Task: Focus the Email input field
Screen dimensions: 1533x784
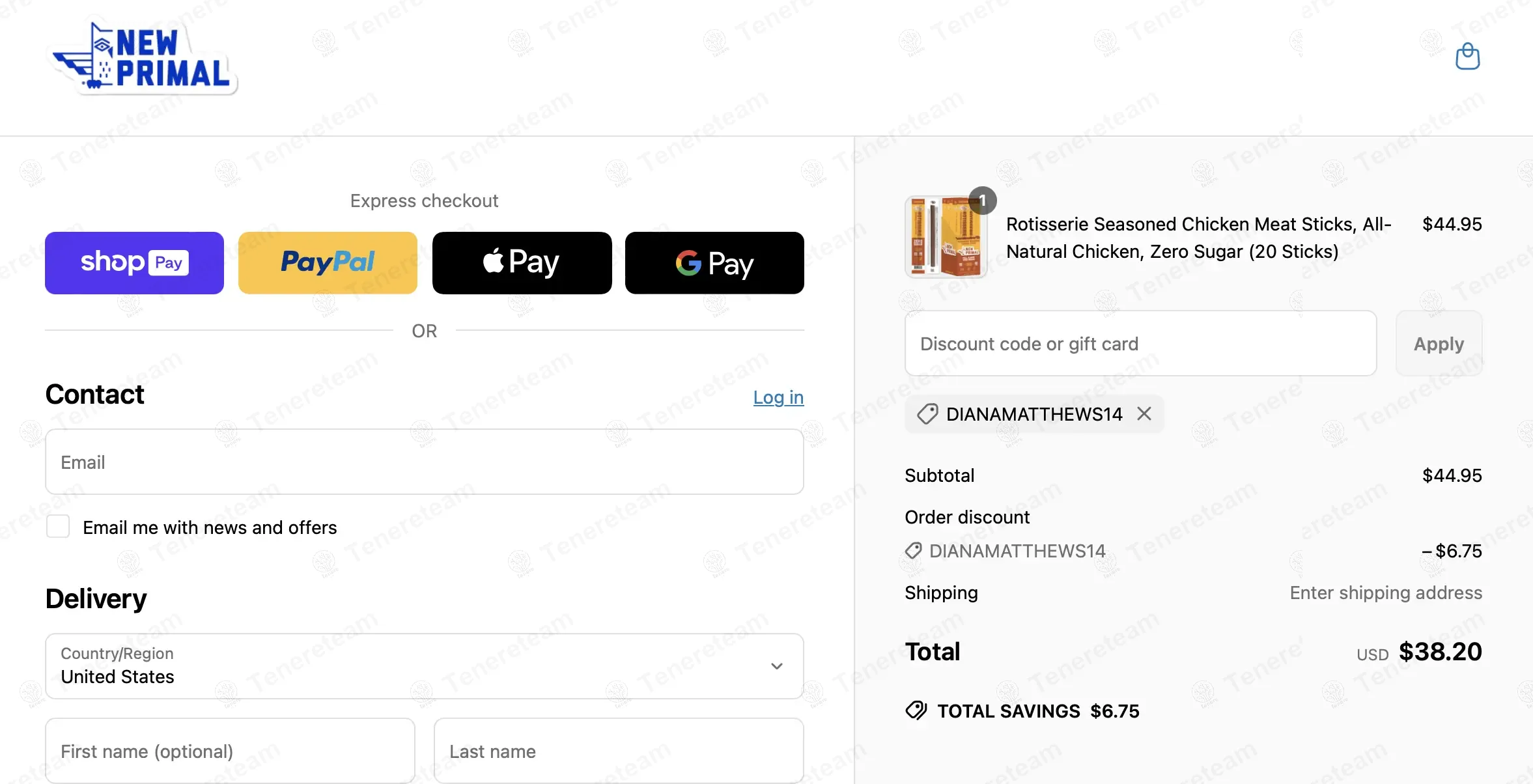Action: click(x=424, y=462)
